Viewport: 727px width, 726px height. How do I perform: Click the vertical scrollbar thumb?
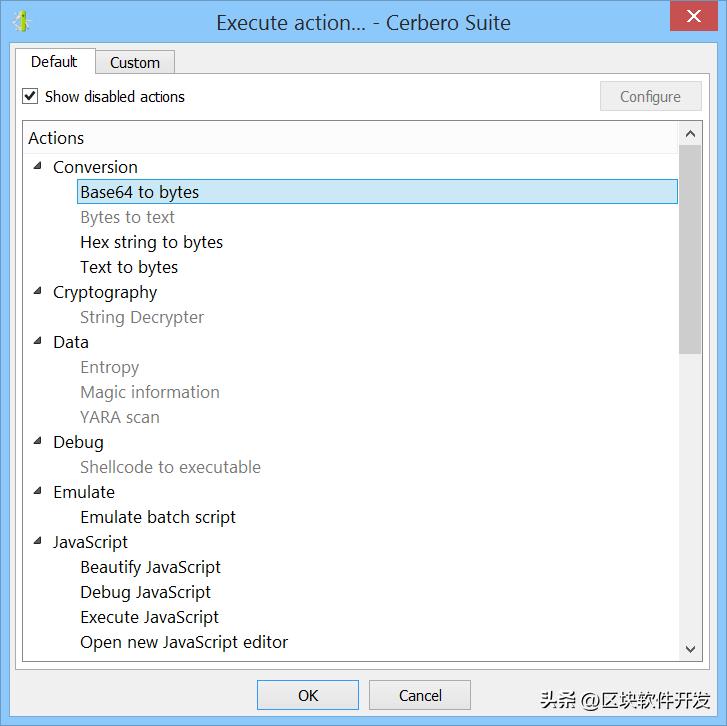pyautogui.click(x=690, y=250)
